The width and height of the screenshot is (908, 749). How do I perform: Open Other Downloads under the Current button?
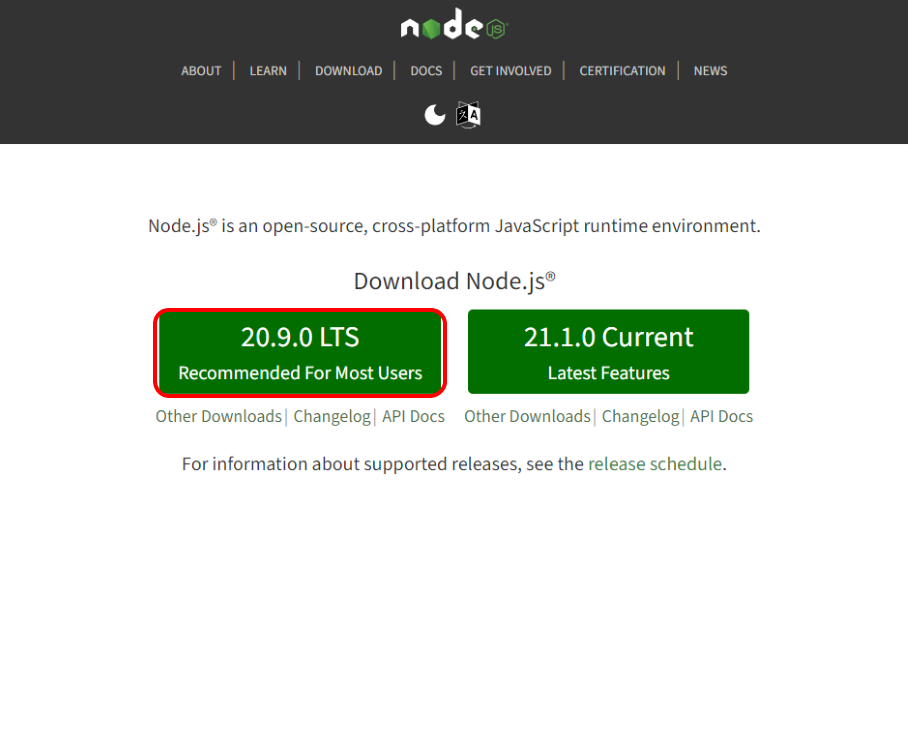[527, 416]
